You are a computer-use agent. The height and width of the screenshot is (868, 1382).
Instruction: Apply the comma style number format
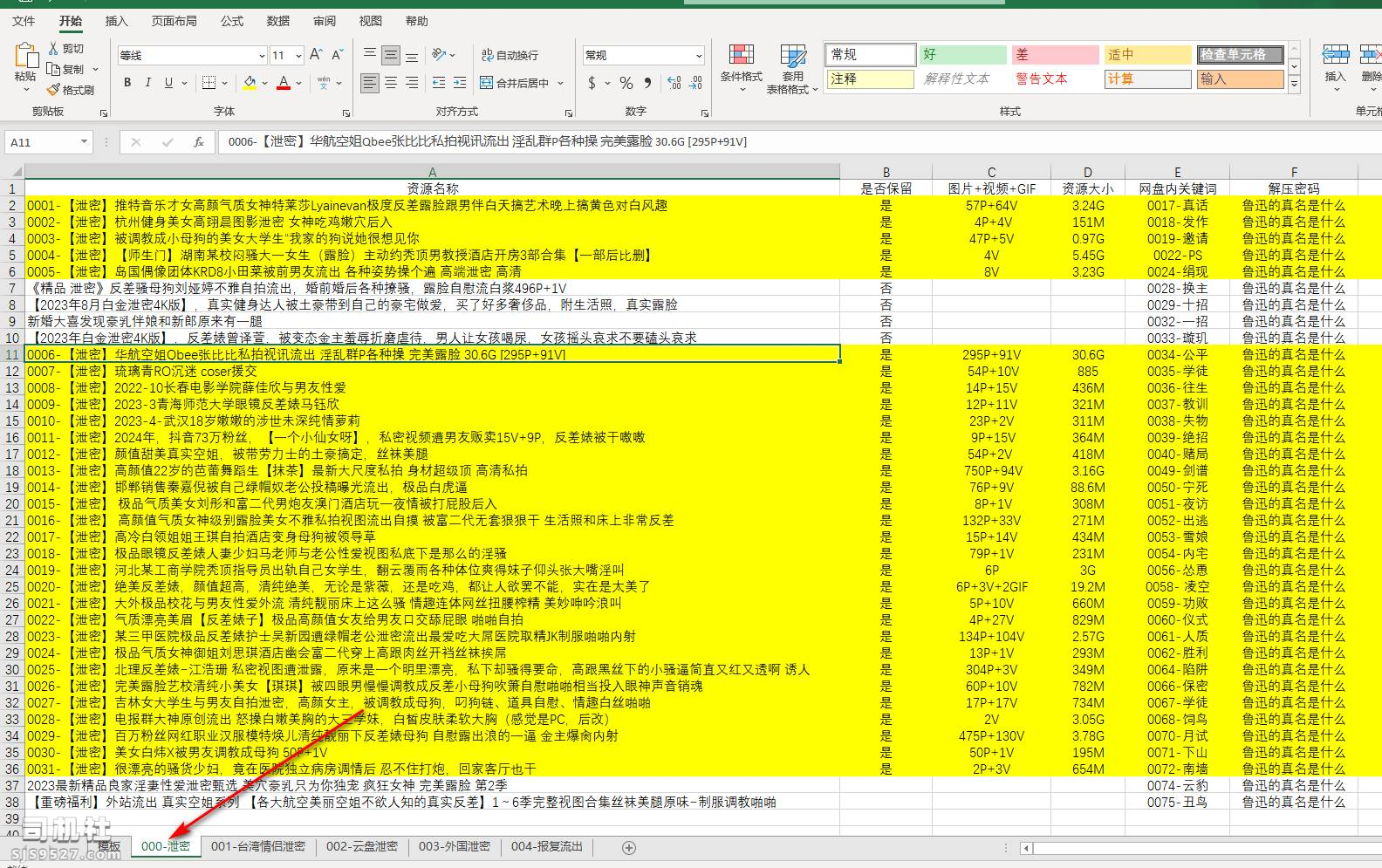click(647, 83)
